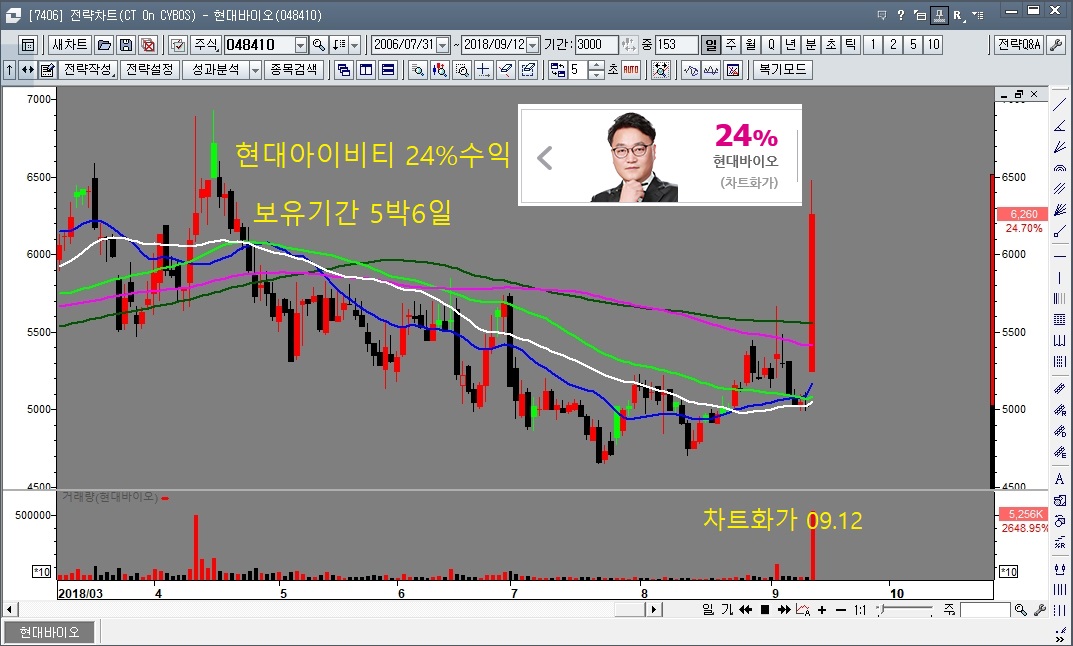Toggle the checkmark icon before 주식
The width and height of the screenshot is (1073, 646).
click(177, 45)
